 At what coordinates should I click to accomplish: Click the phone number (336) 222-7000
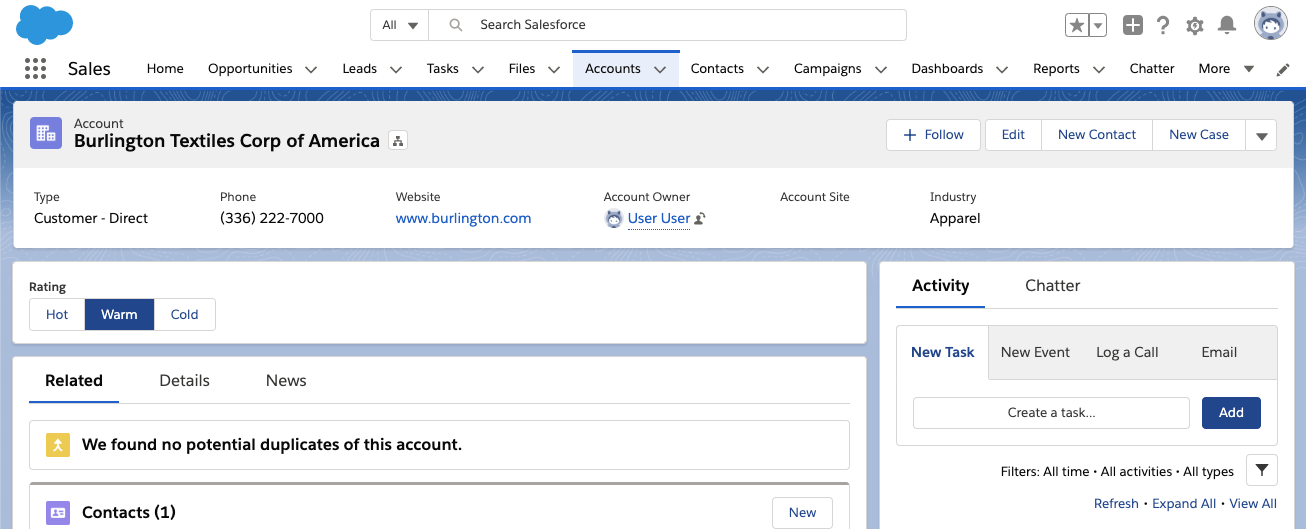pos(272,218)
